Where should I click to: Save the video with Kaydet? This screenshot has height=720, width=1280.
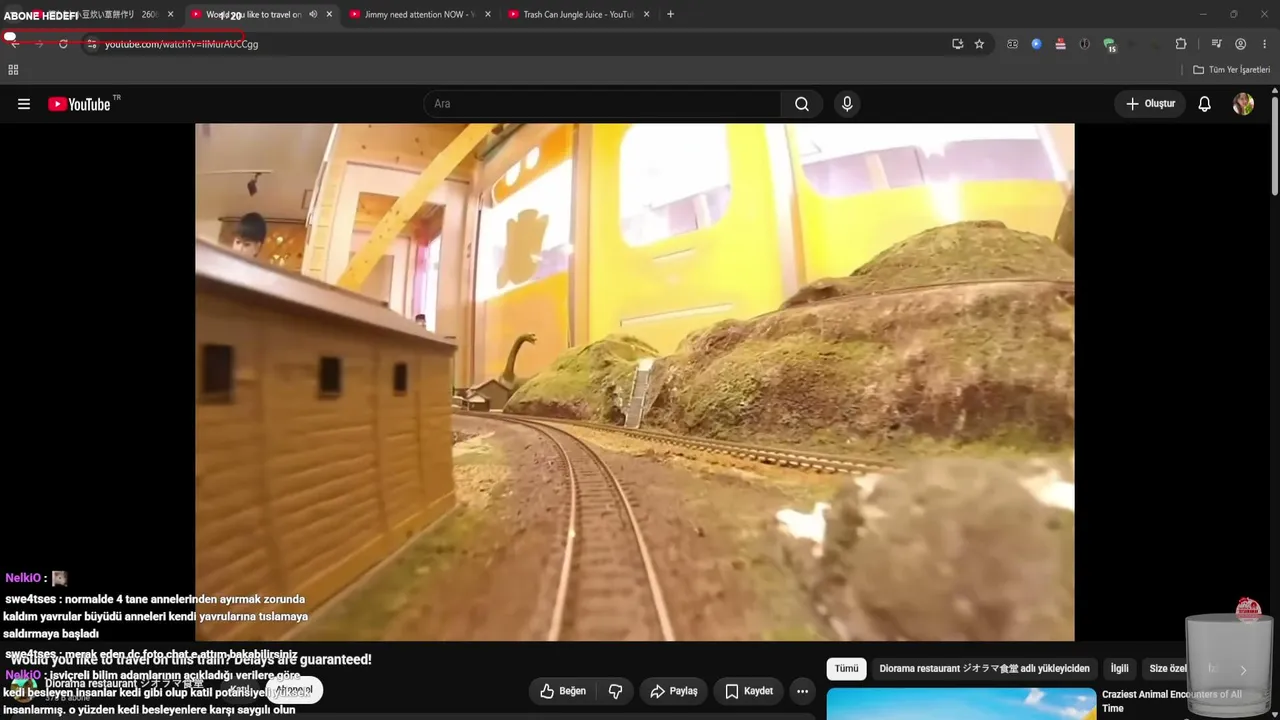(749, 691)
